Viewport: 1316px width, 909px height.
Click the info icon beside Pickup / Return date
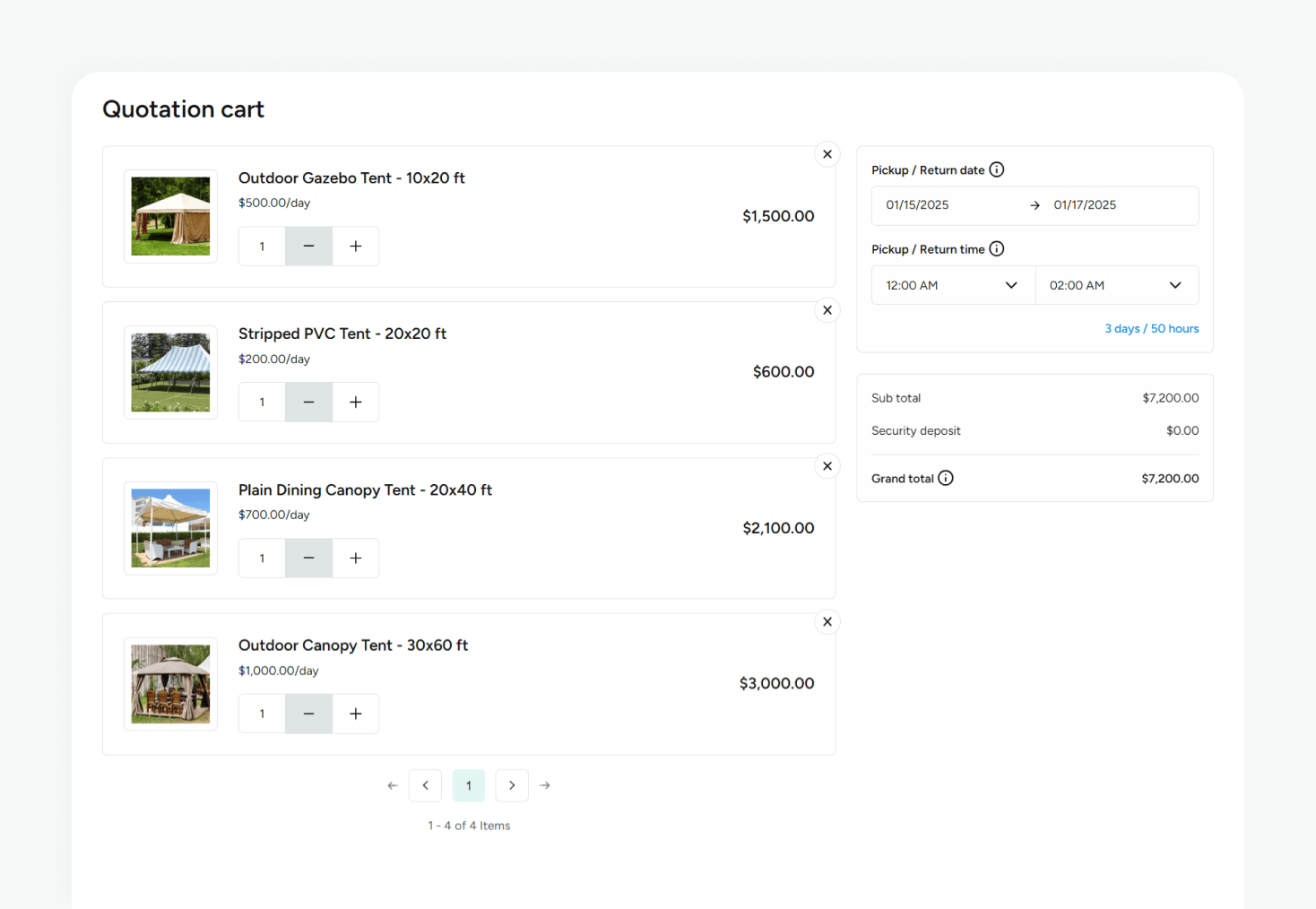point(997,169)
